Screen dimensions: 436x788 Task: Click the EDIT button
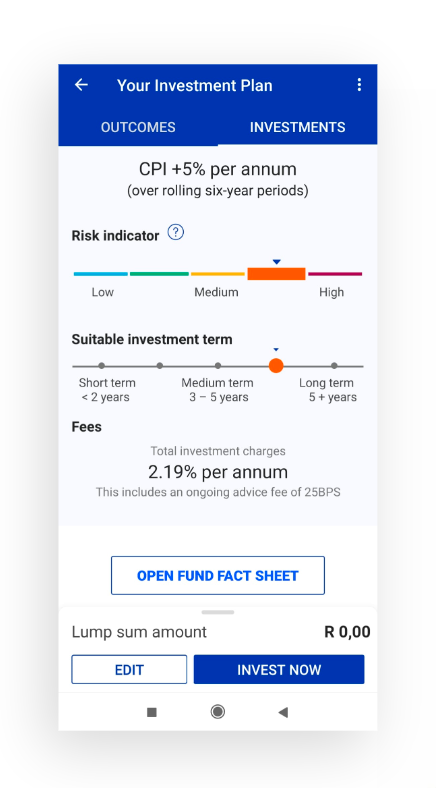coord(129,669)
